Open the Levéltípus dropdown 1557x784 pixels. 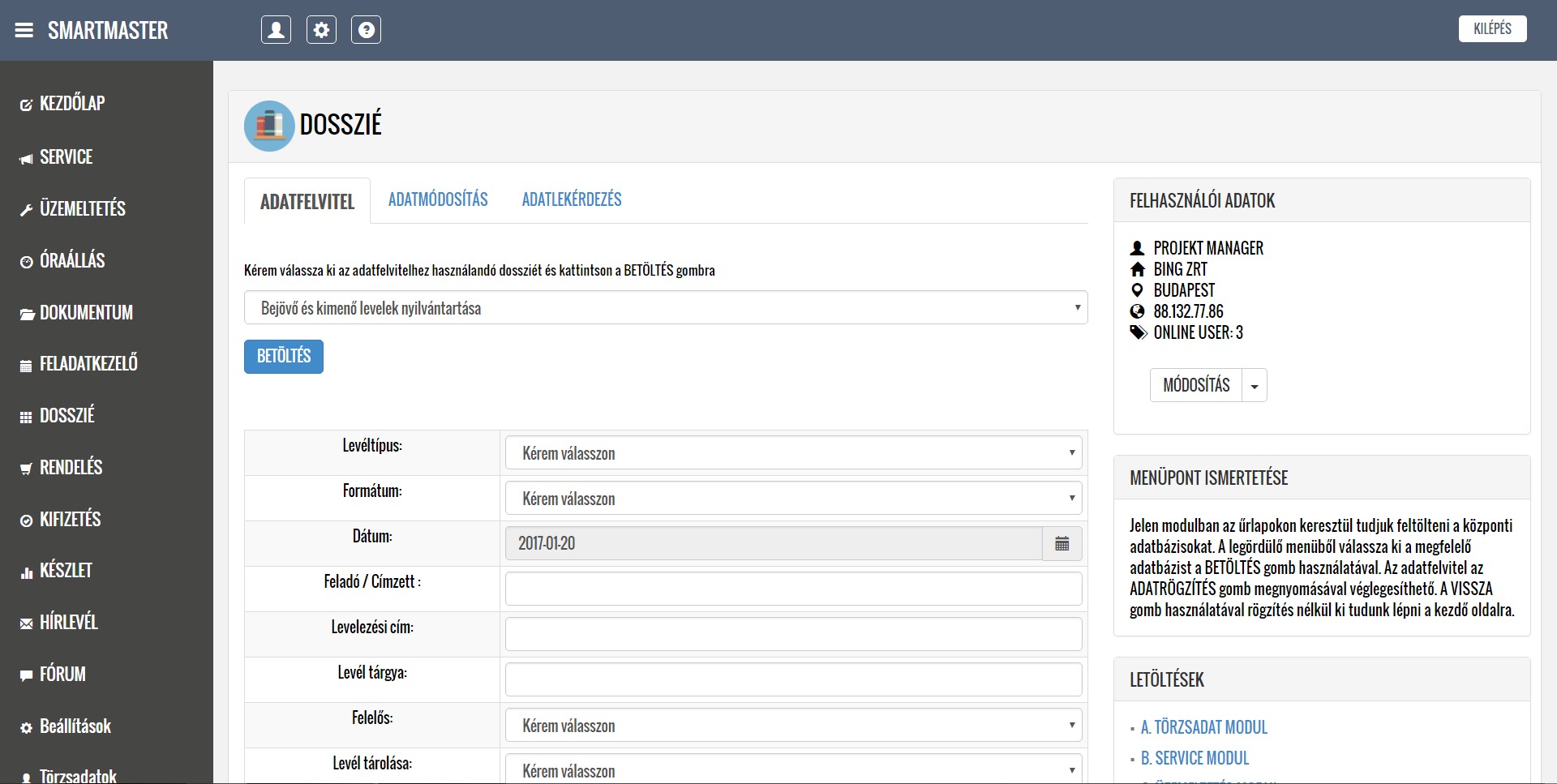[x=793, y=453]
